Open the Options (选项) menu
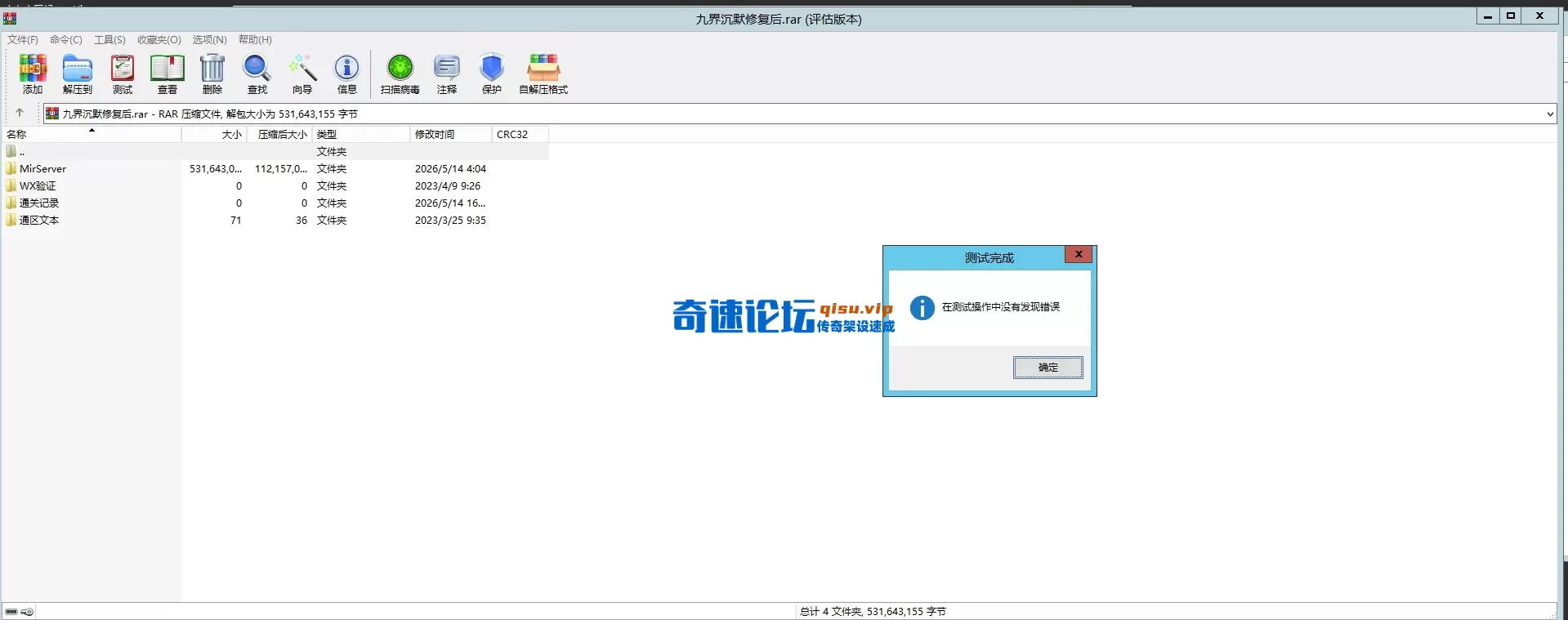1568x620 pixels. coord(210,39)
